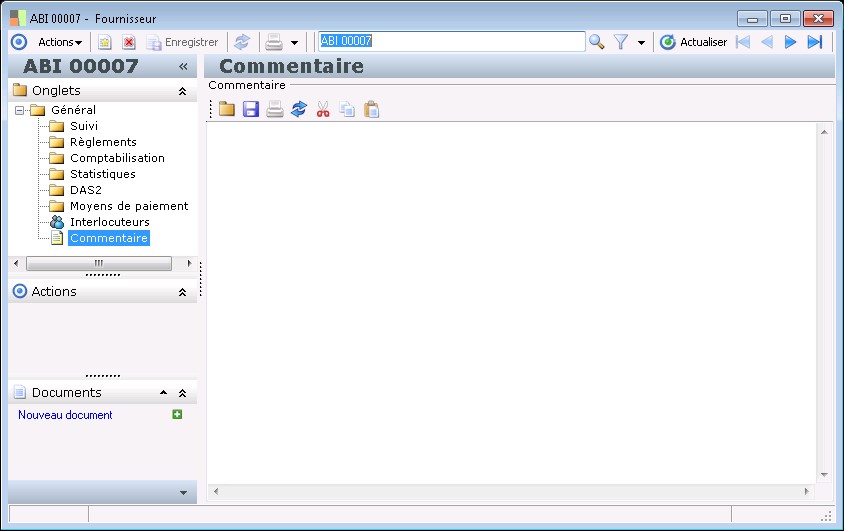Click the tree horizontal scrollbar thumb
Viewport: 844px width, 531px height.
pyautogui.click(x=99, y=263)
